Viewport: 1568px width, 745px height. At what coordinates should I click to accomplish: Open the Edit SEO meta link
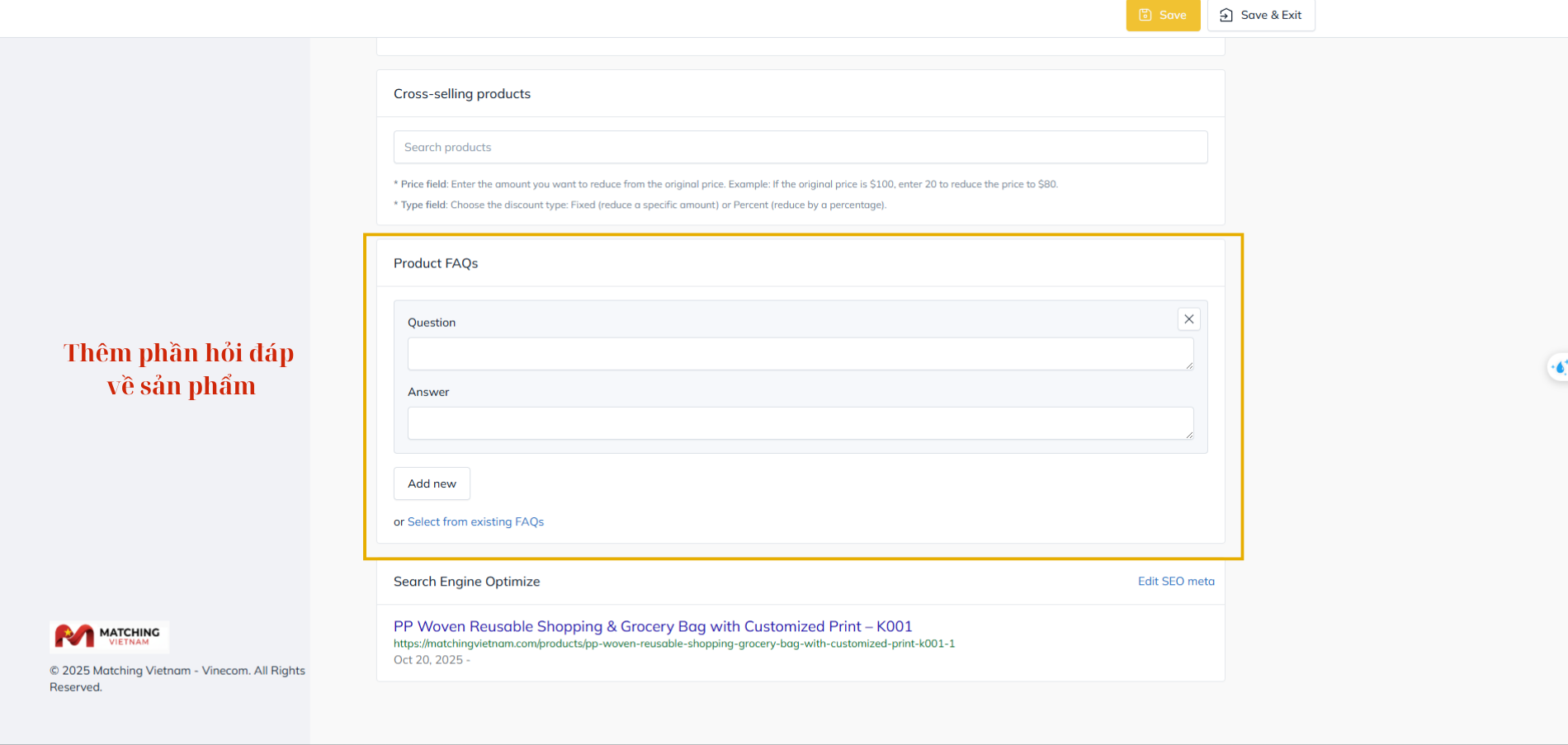coord(1175,581)
